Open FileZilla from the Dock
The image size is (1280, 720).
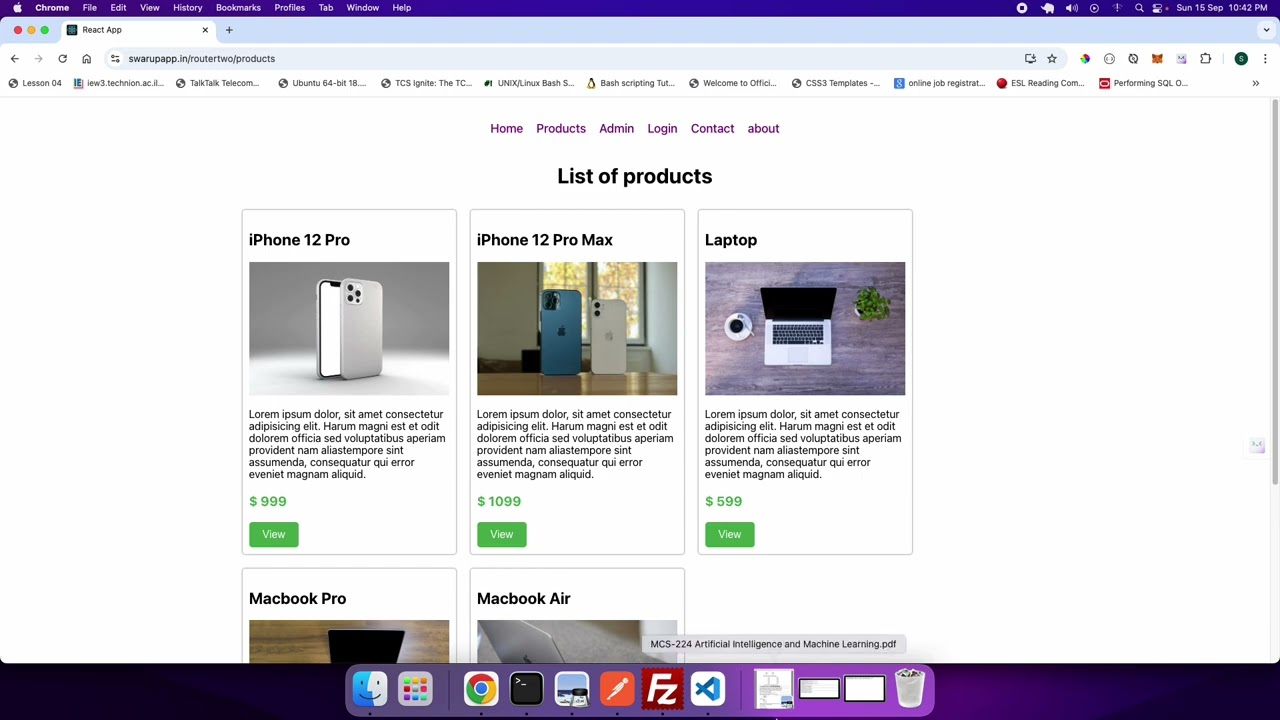click(x=663, y=689)
